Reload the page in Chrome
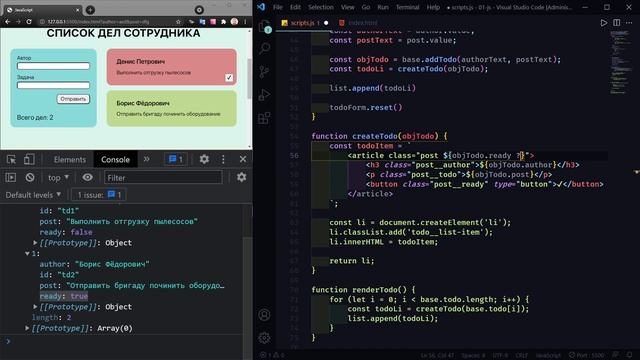Image resolution: width=640 pixels, height=360 pixels. (x=29, y=22)
